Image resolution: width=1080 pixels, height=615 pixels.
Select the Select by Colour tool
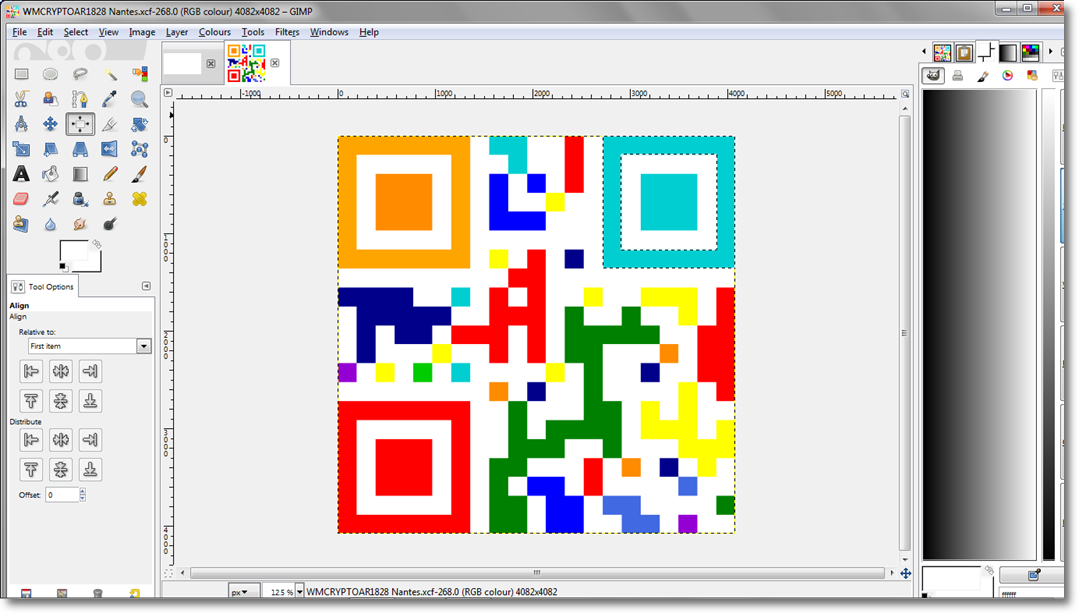click(139, 74)
